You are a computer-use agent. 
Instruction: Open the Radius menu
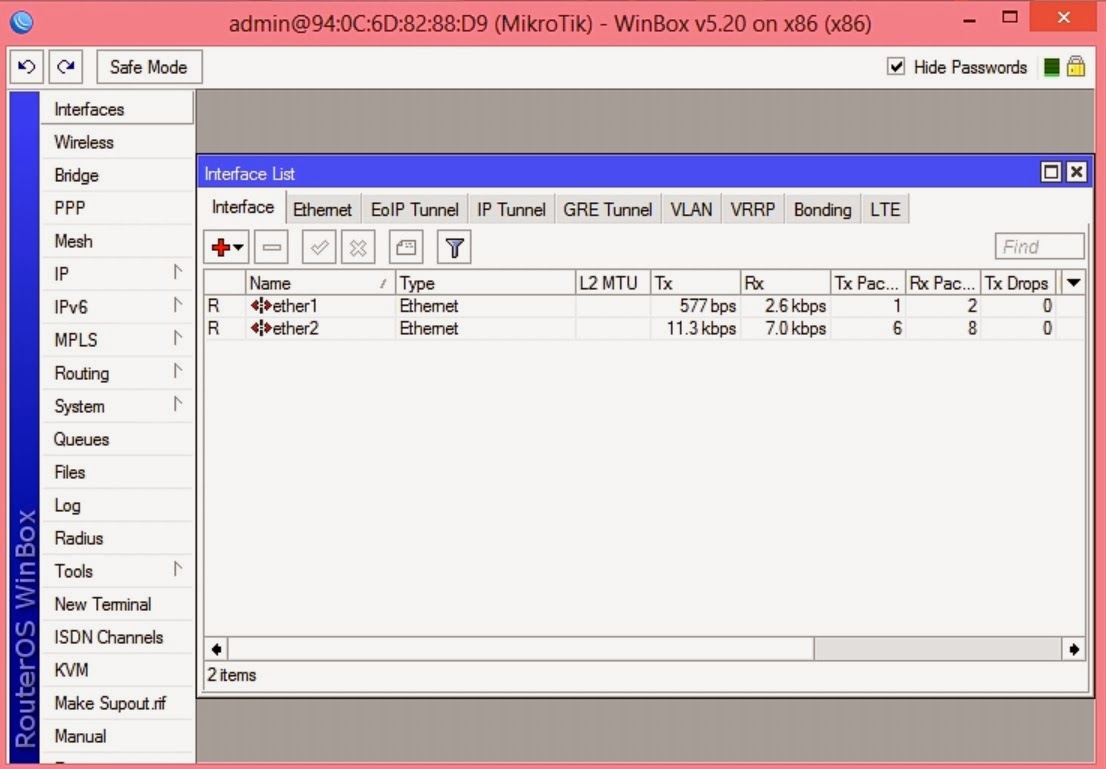tap(117, 538)
